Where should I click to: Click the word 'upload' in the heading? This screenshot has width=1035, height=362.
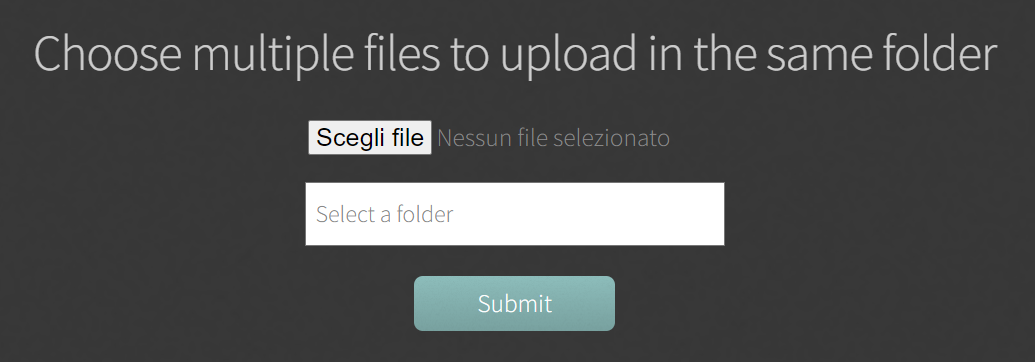568,55
